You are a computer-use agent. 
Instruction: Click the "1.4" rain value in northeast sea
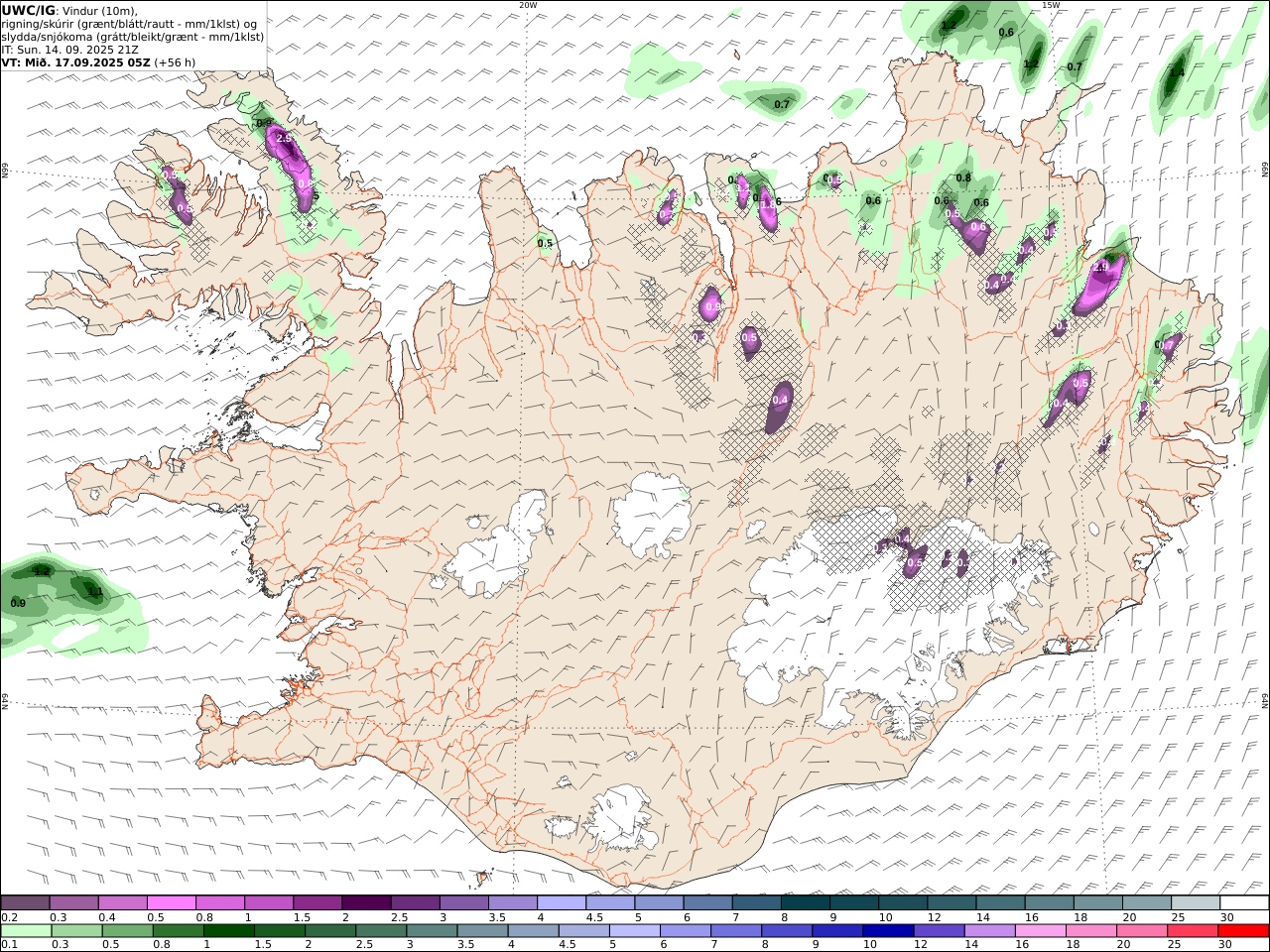pos(1178,72)
